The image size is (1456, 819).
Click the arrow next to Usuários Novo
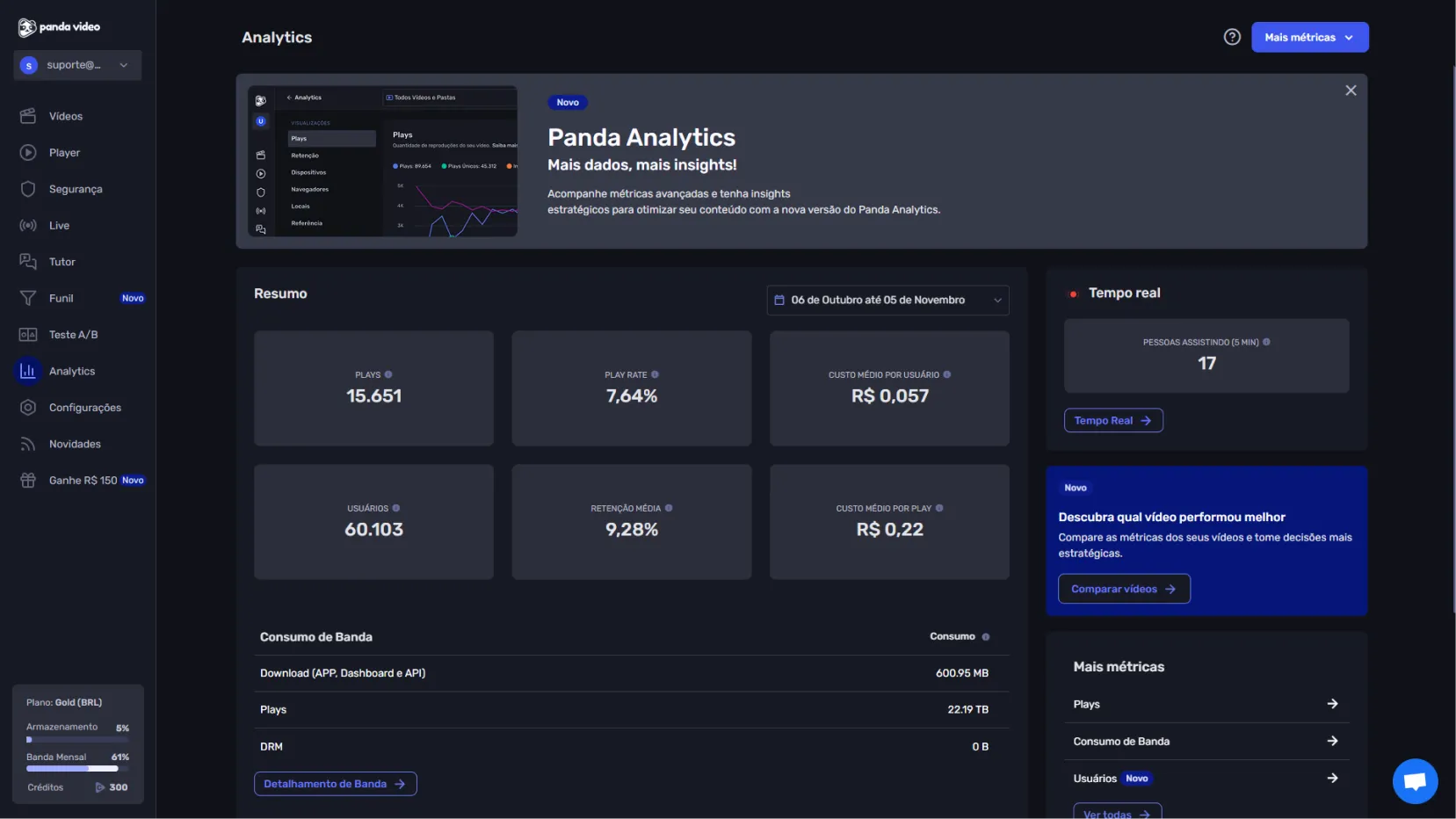pos(1332,779)
